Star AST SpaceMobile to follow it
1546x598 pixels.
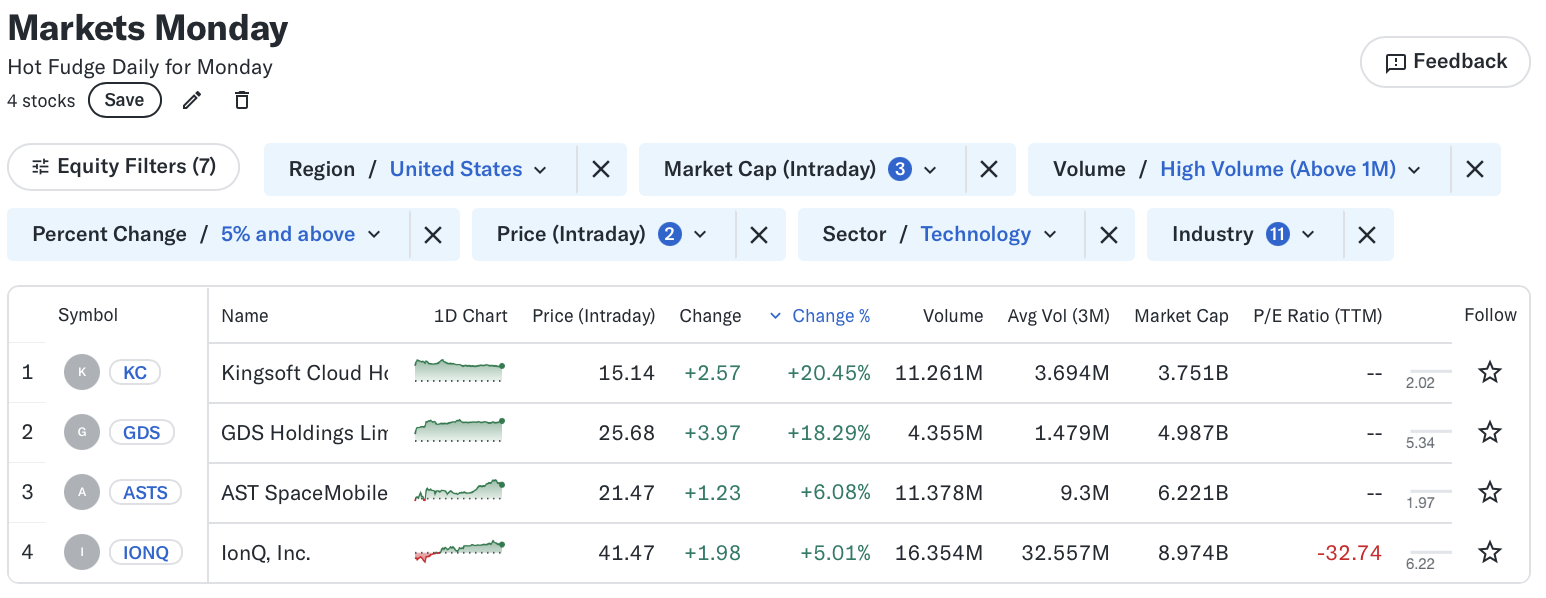coord(1489,492)
